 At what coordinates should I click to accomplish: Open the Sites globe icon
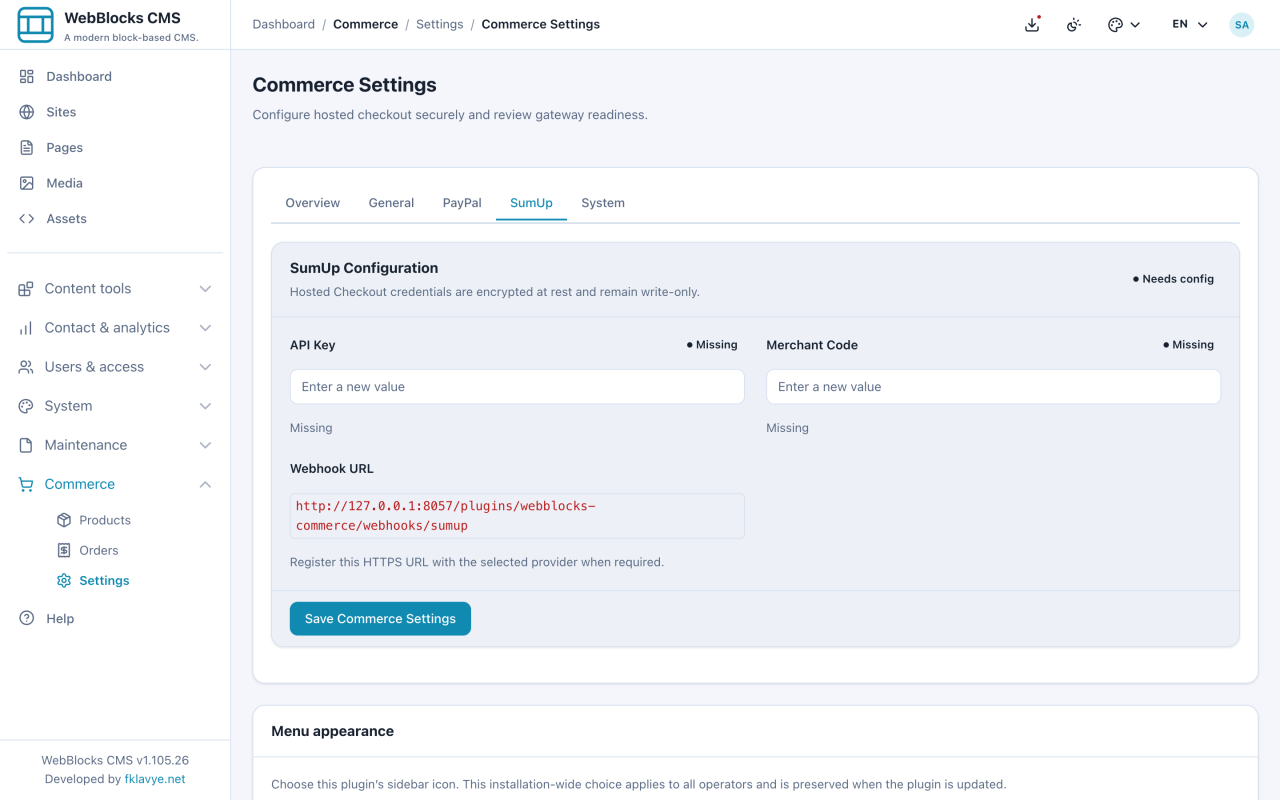27,112
